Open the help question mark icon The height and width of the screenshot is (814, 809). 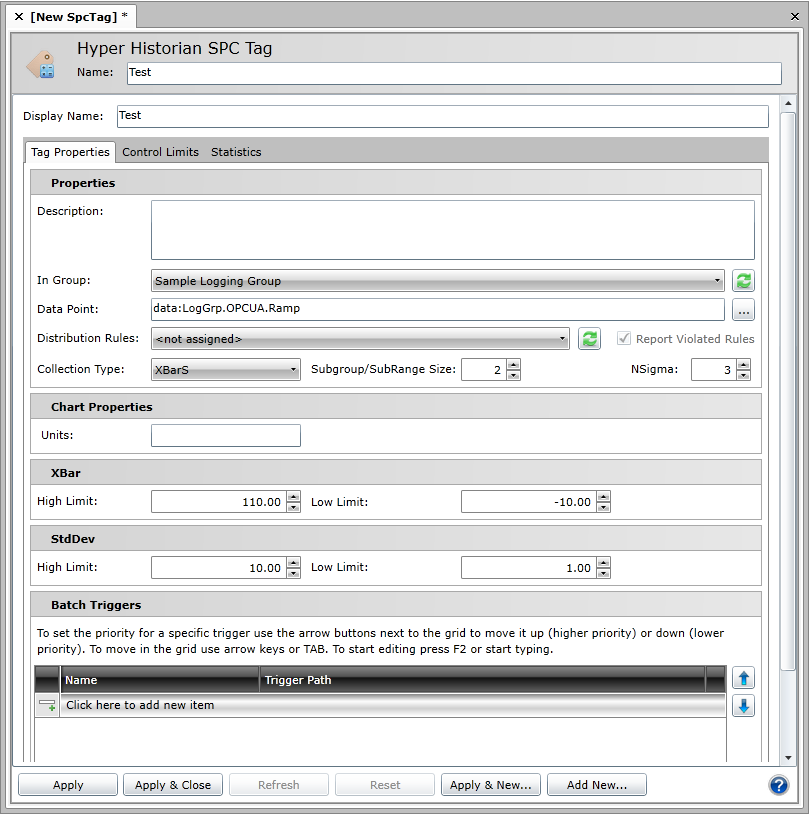780,785
